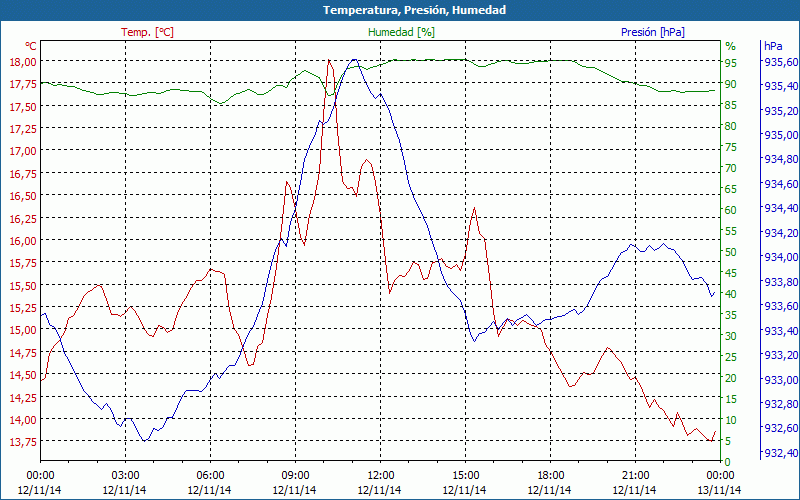Click temperature axis value '18,00'
The width and height of the screenshot is (800, 500).
coord(23,61)
